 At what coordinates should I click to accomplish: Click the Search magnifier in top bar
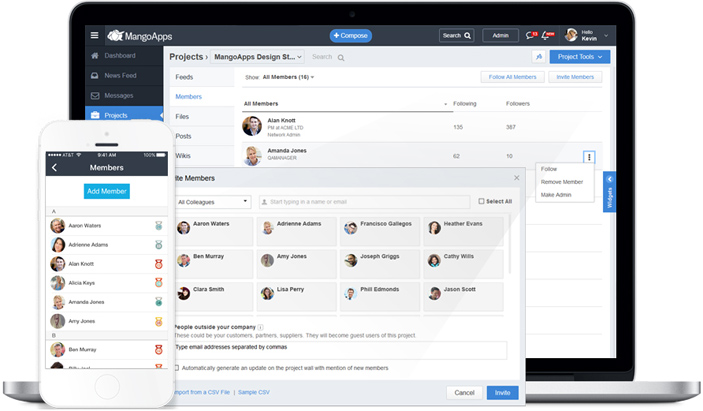coord(467,35)
